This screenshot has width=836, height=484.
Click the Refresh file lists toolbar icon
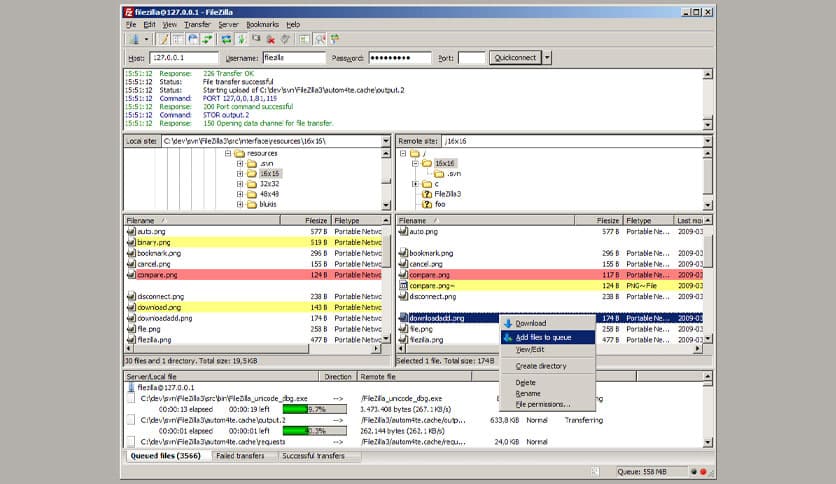point(227,39)
